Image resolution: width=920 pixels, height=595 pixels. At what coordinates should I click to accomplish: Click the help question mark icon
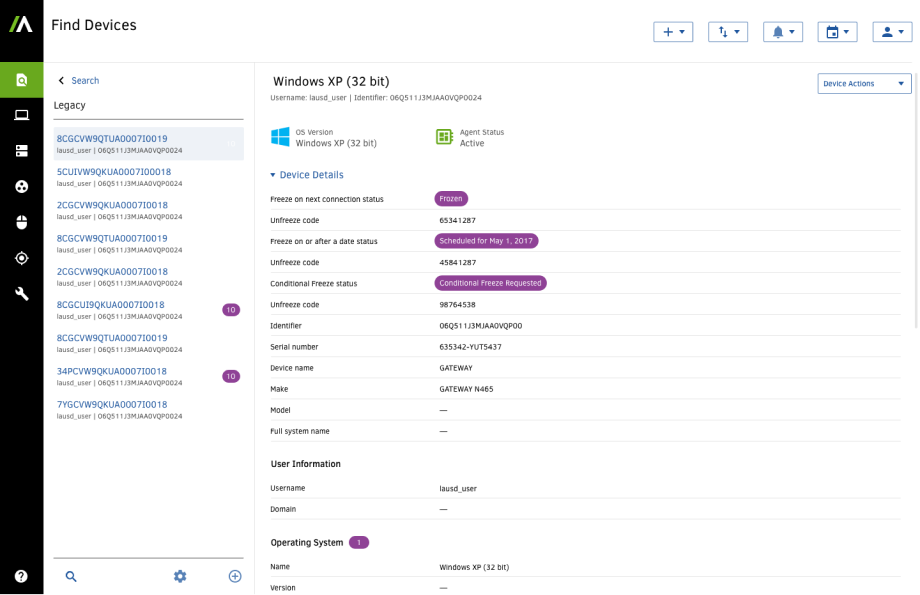coord(21,576)
